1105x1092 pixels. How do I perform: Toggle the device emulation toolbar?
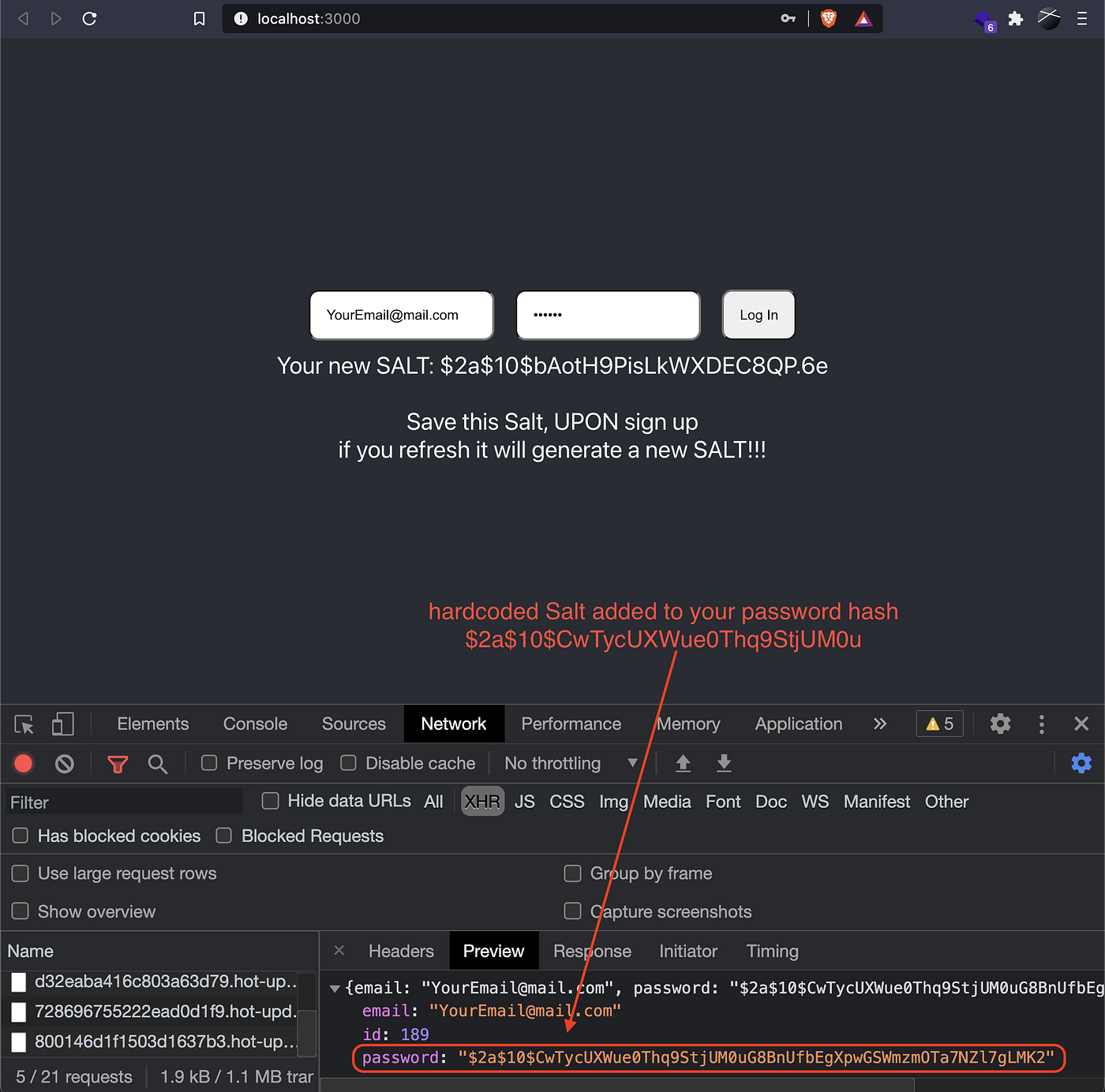[62, 724]
